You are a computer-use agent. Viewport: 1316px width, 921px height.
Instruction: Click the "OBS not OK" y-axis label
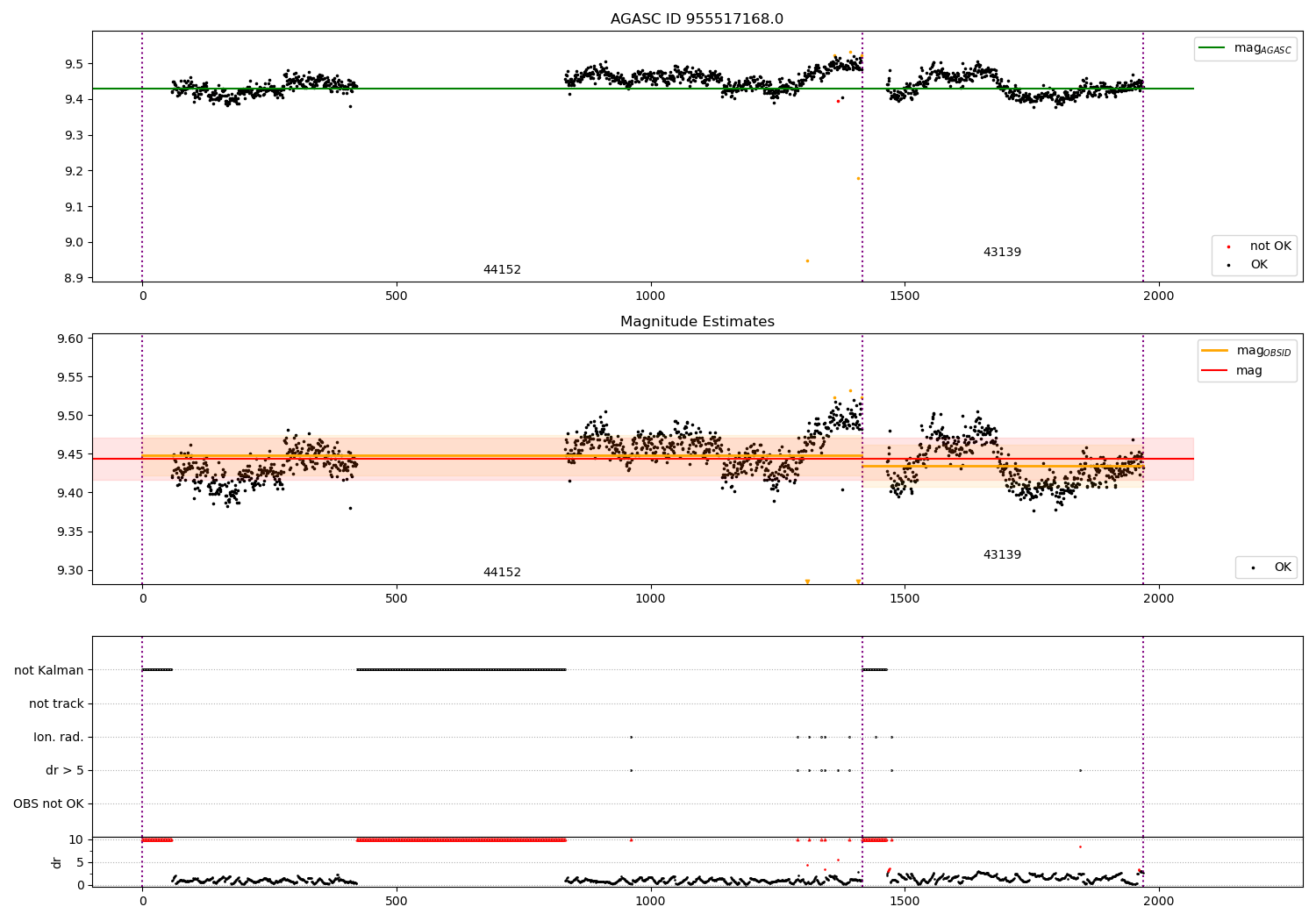(49, 803)
